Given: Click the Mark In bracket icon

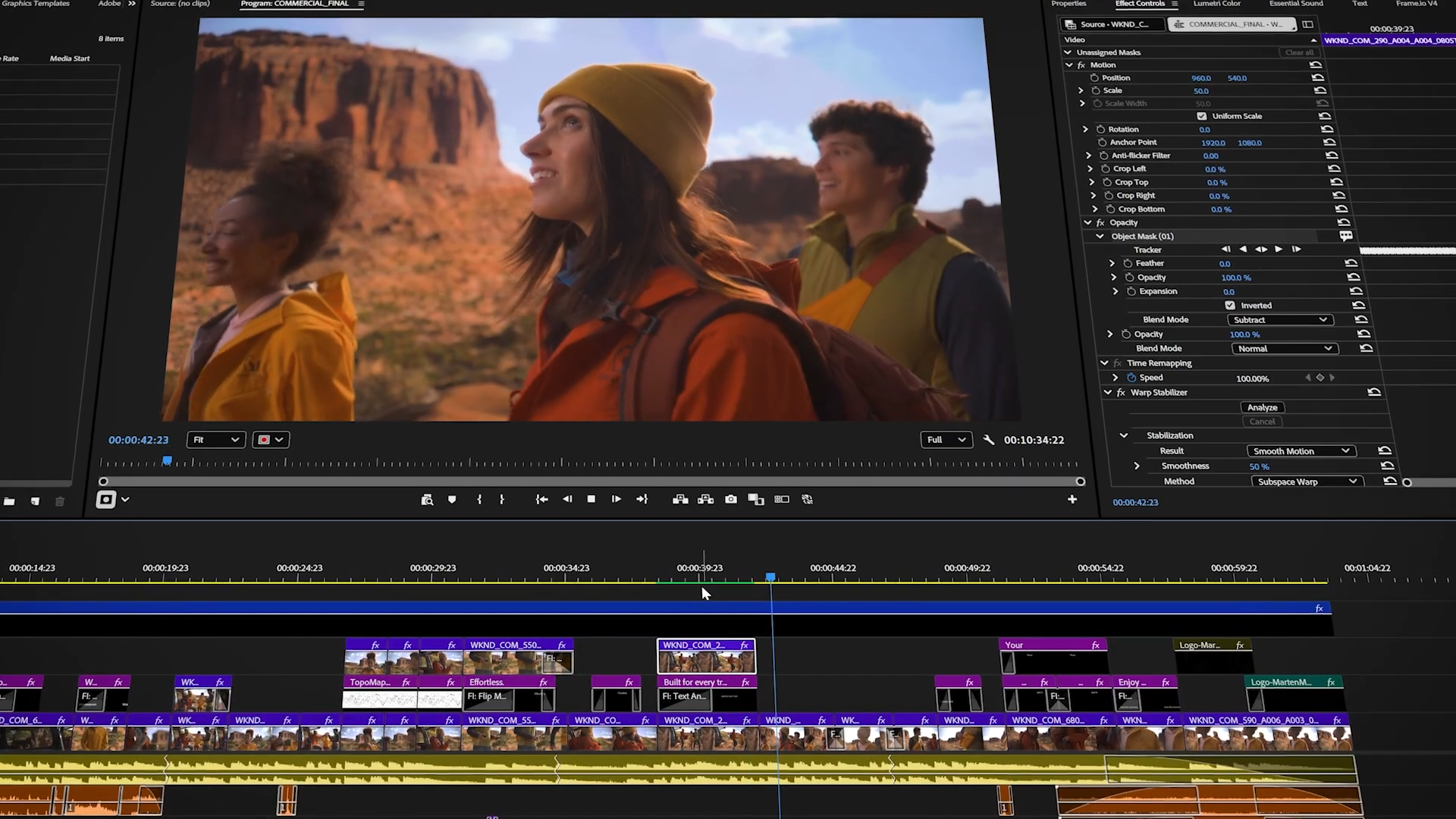Looking at the screenshot, I should coord(479,500).
